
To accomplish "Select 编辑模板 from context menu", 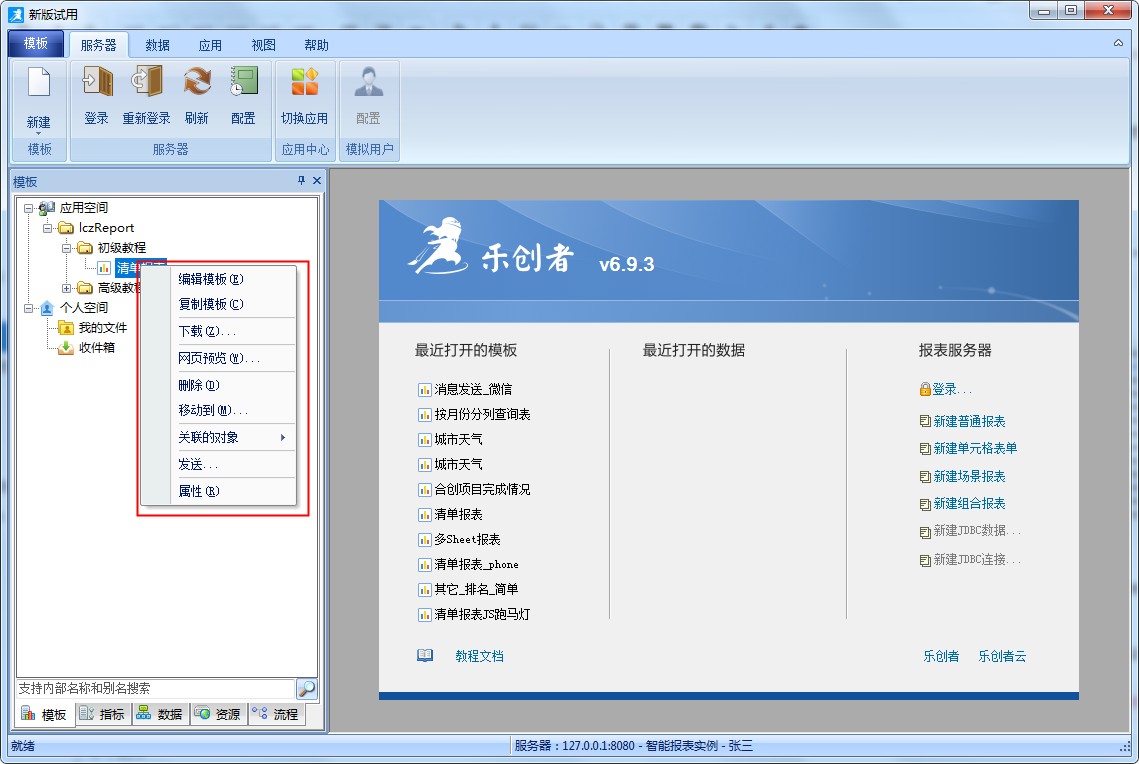I will click(x=210, y=279).
